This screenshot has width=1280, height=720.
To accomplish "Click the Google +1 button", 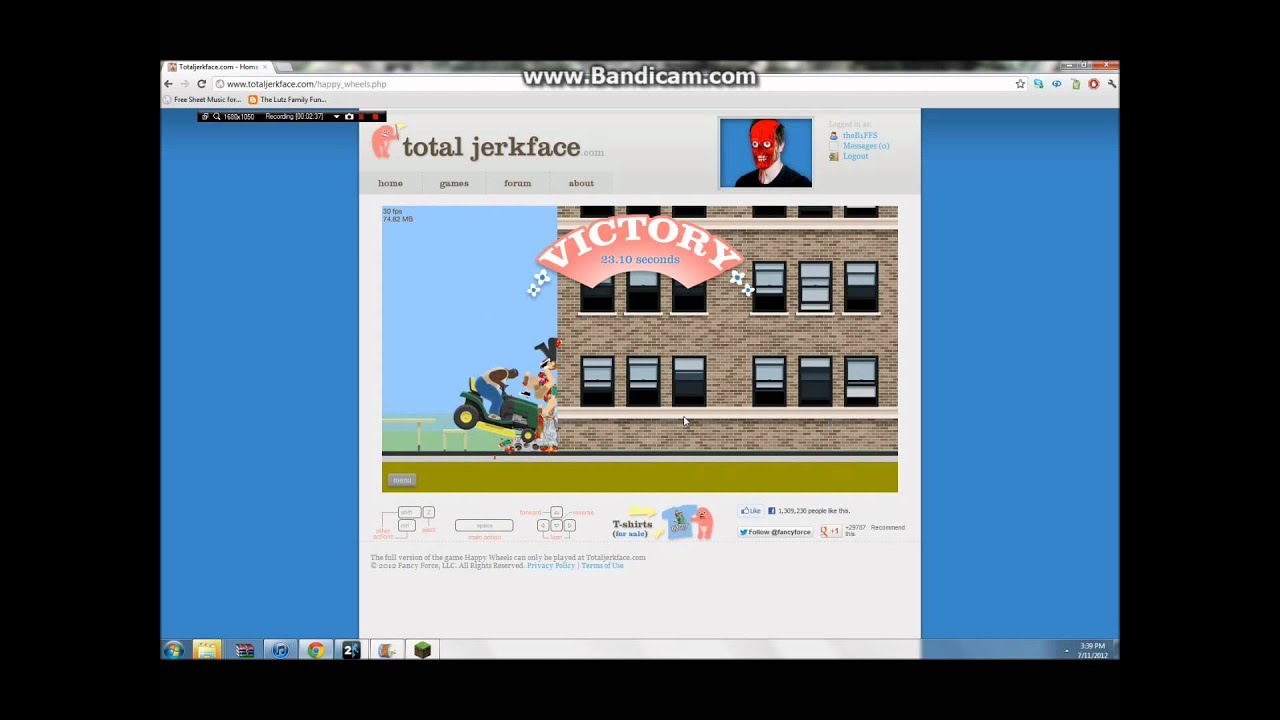I will (x=830, y=532).
